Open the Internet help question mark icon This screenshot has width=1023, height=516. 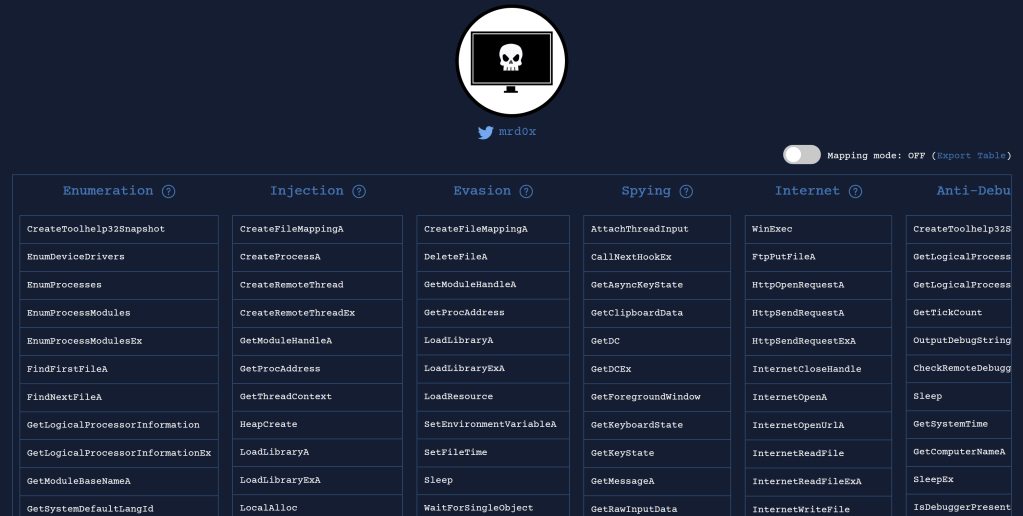click(x=855, y=191)
